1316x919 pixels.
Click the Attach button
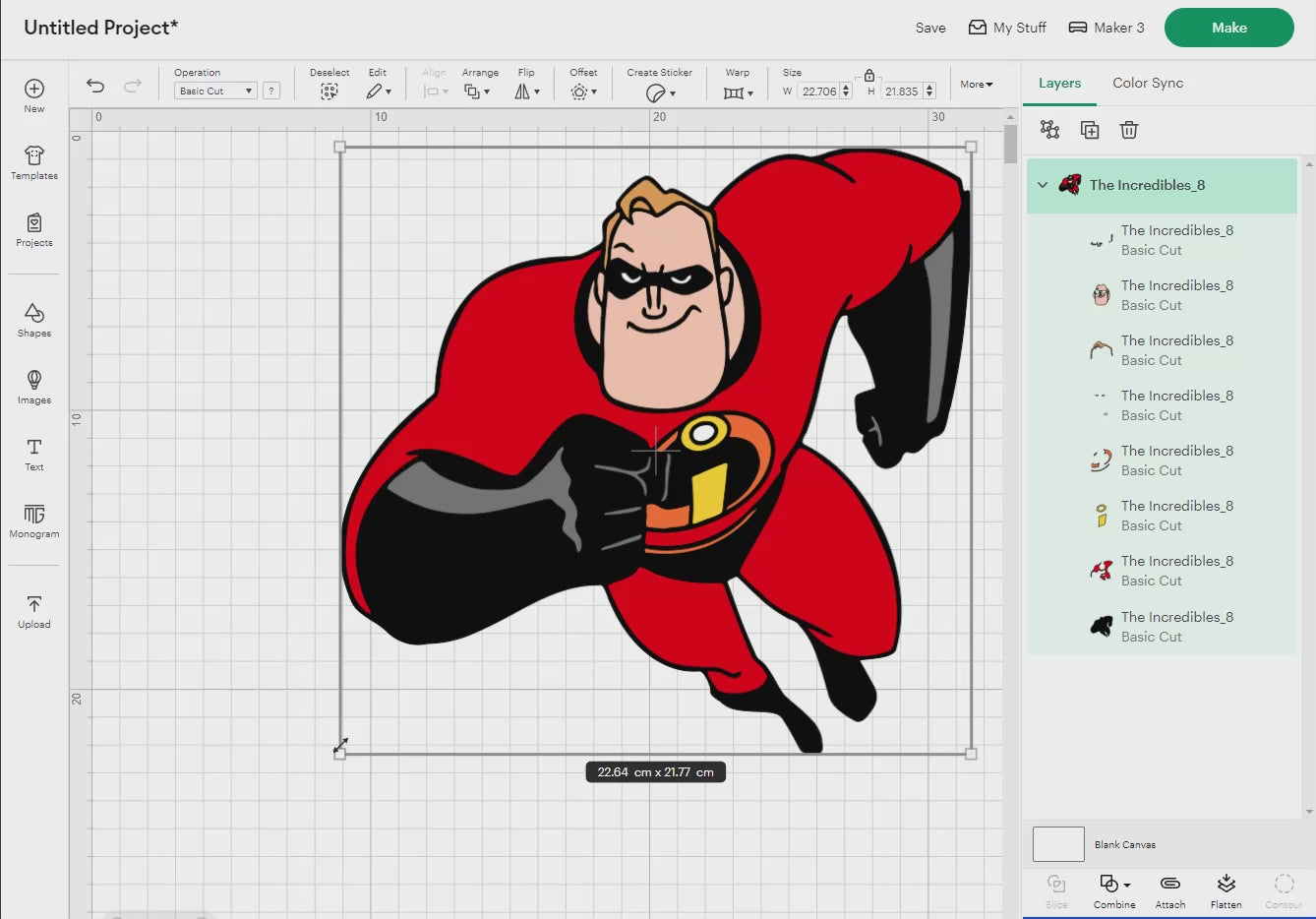(x=1170, y=891)
